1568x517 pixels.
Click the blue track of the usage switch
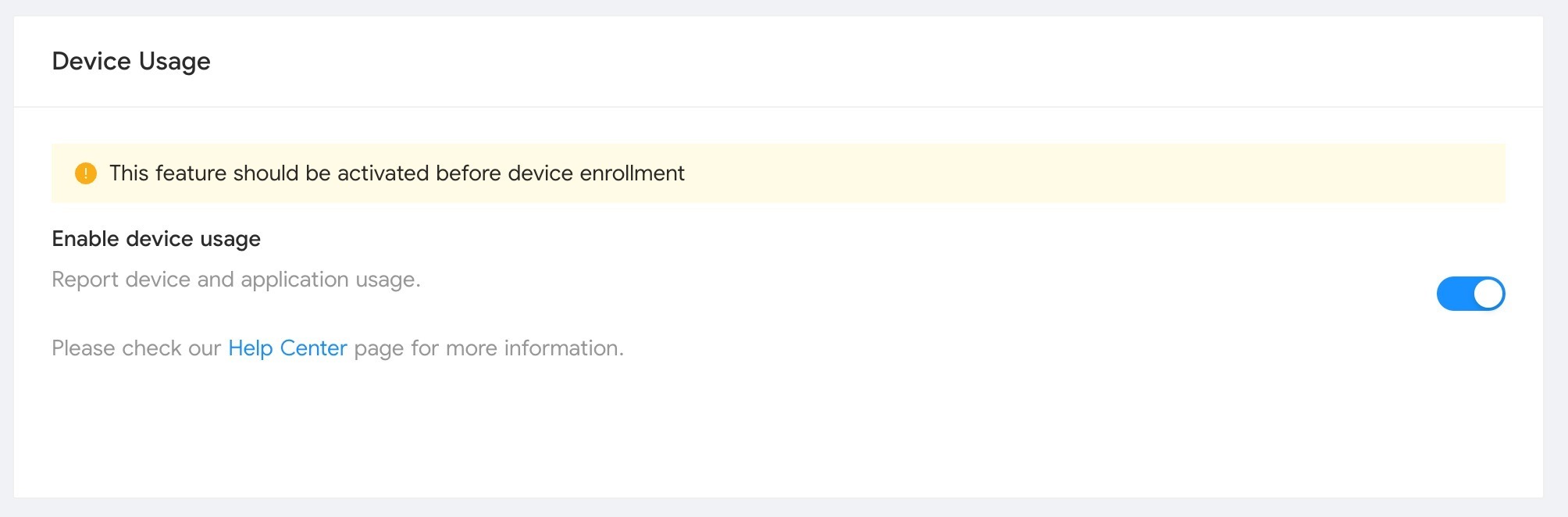1454,294
